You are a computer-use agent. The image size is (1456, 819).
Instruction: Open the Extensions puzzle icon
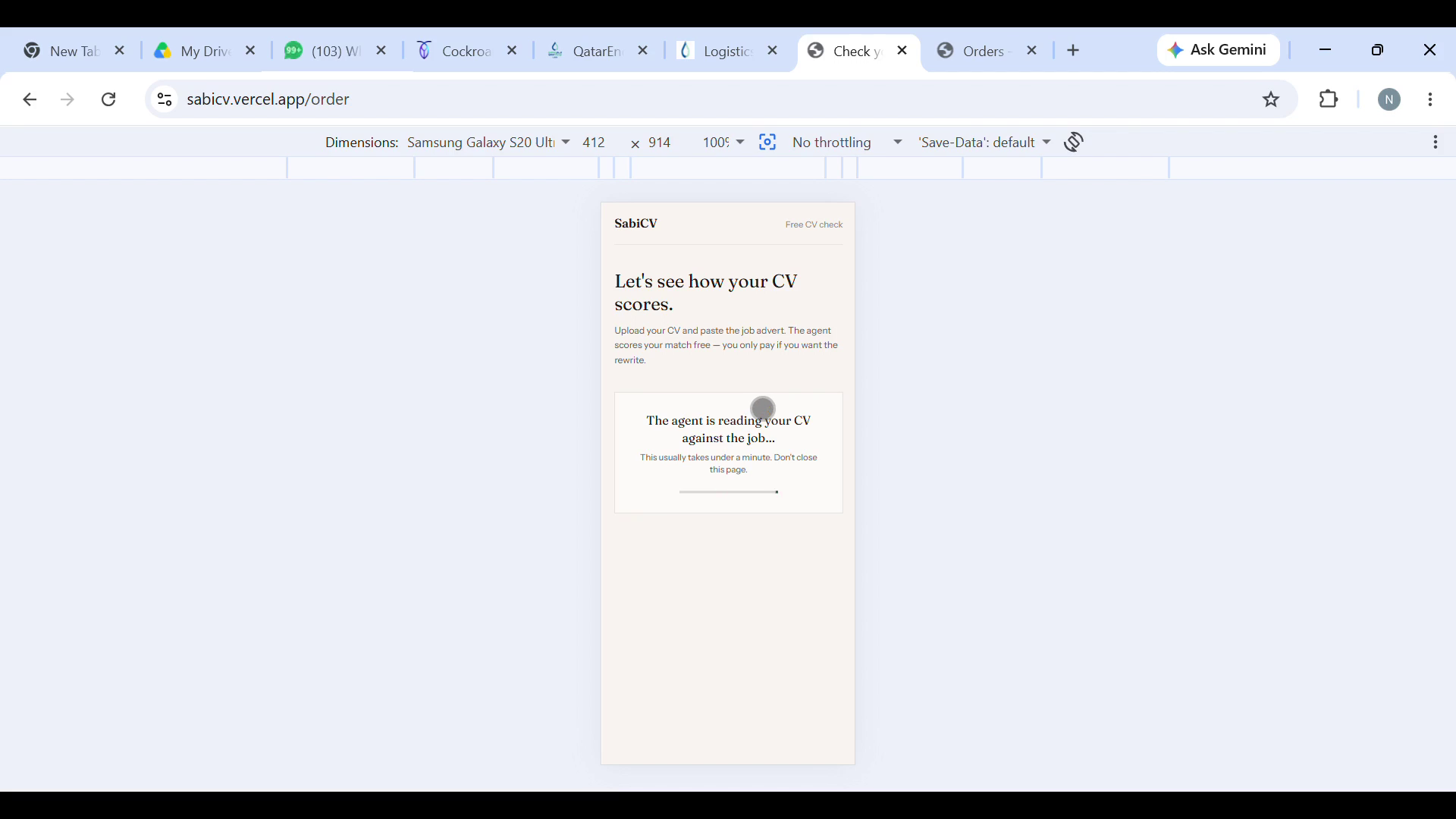[1329, 99]
